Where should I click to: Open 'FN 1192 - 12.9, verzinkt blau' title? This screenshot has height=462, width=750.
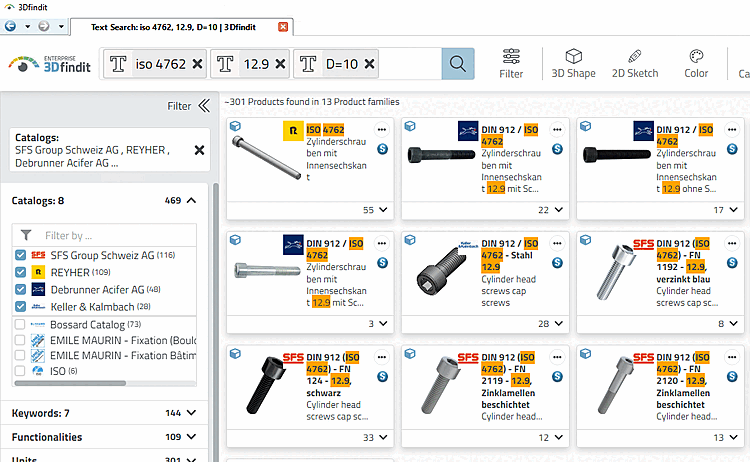684,261
